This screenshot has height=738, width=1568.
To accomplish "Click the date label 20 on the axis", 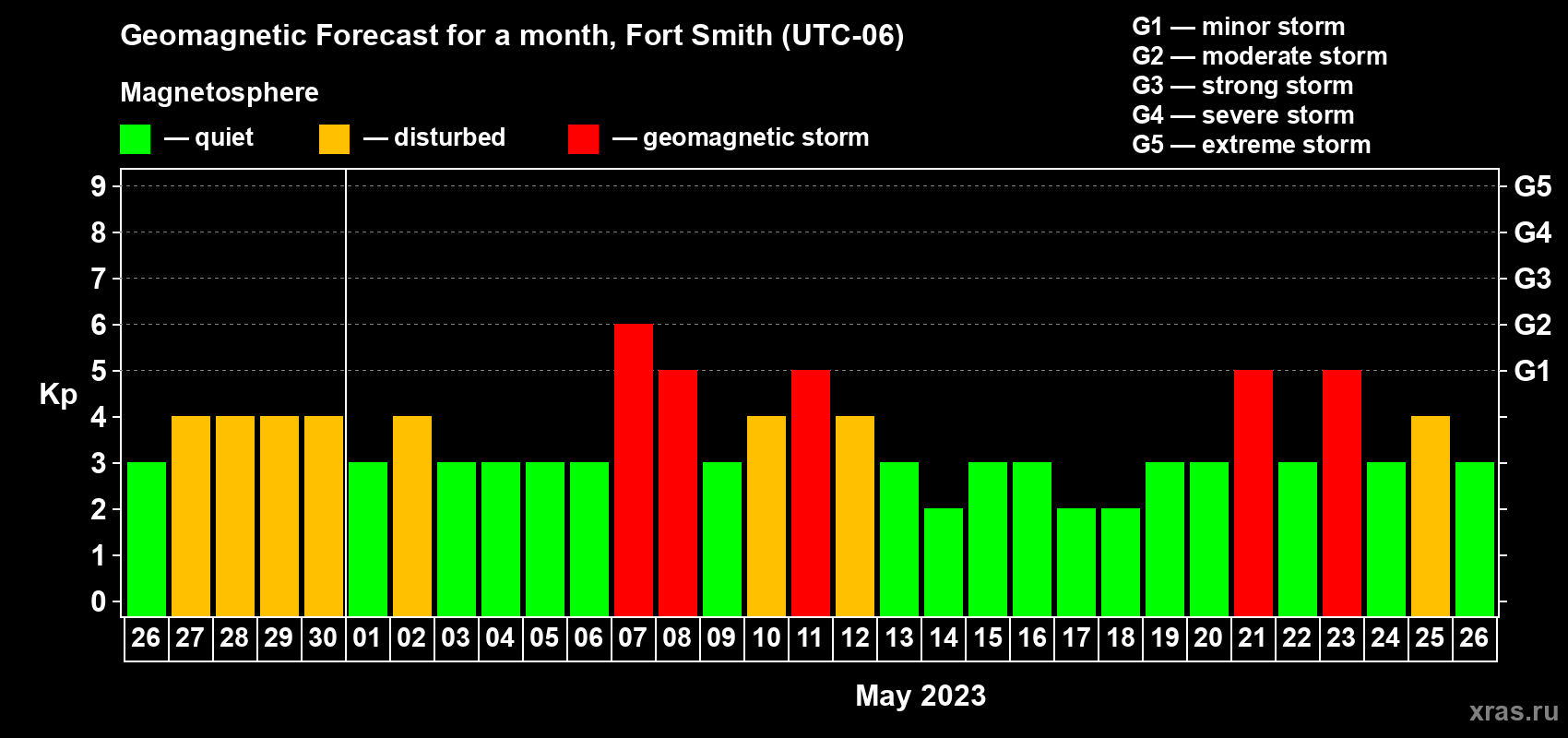I will pyautogui.click(x=1208, y=638).
